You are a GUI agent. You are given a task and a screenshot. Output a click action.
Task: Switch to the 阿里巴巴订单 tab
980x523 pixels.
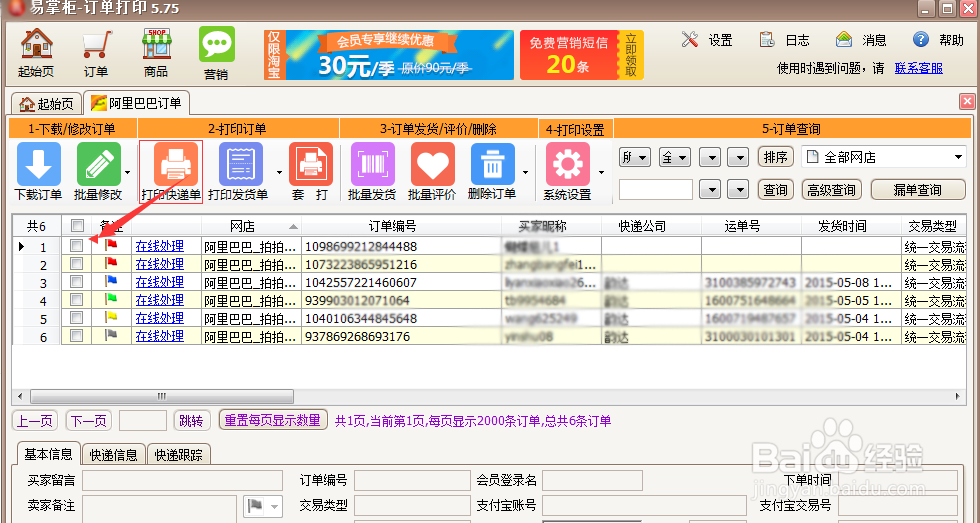136,102
